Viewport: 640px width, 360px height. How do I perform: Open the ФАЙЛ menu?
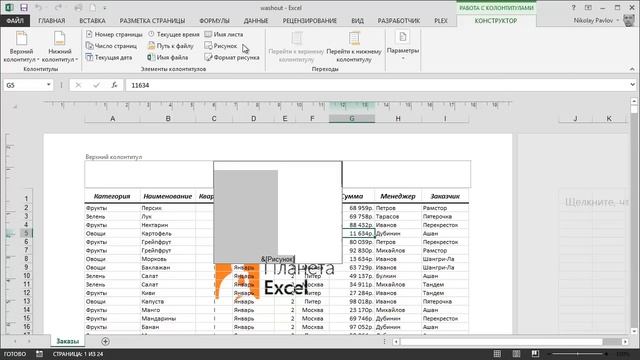tap(15, 20)
